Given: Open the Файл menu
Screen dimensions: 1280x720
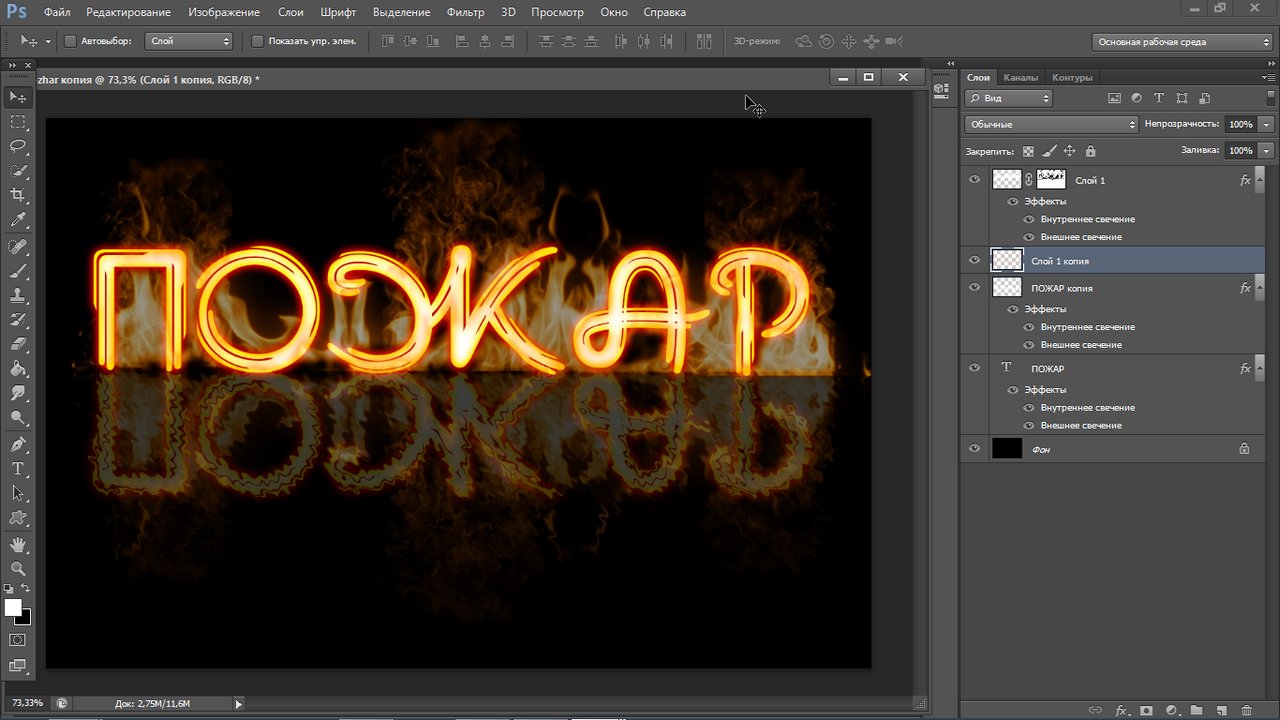Looking at the screenshot, I should (x=57, y=12).
